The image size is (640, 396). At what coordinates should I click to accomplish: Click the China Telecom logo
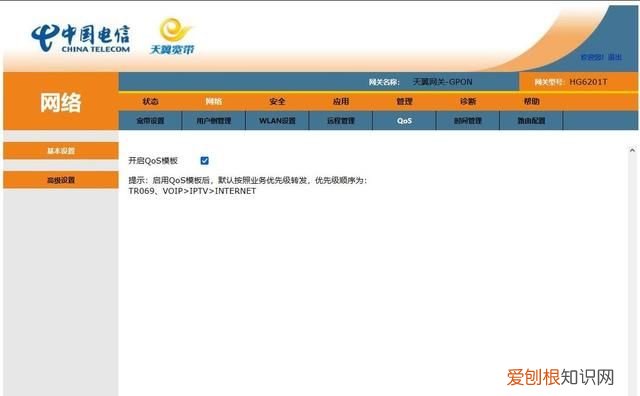pyautogui.click(x=81, y=38)
